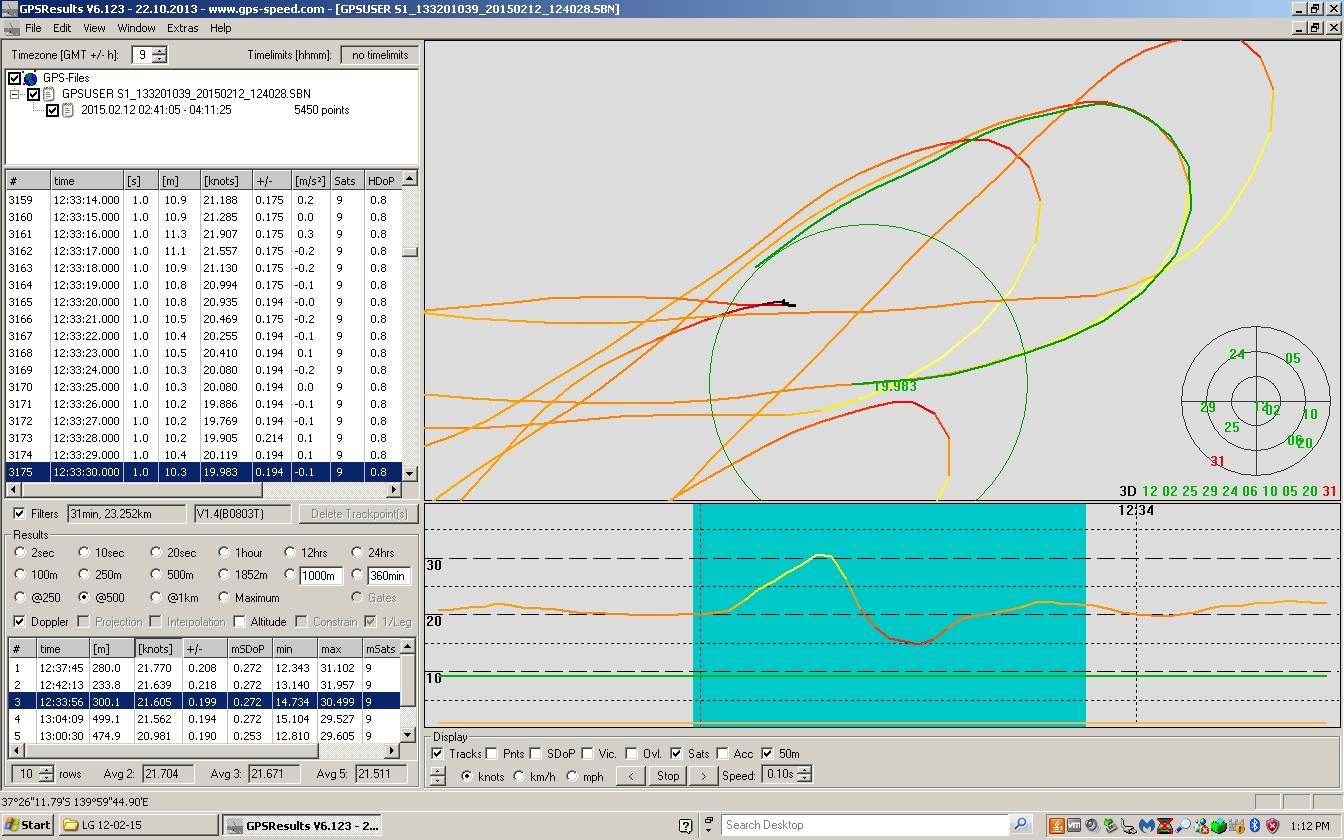1344x840 pixels.
Task: Click the desktop search magnifier icon
Action: pos(1020,825)
